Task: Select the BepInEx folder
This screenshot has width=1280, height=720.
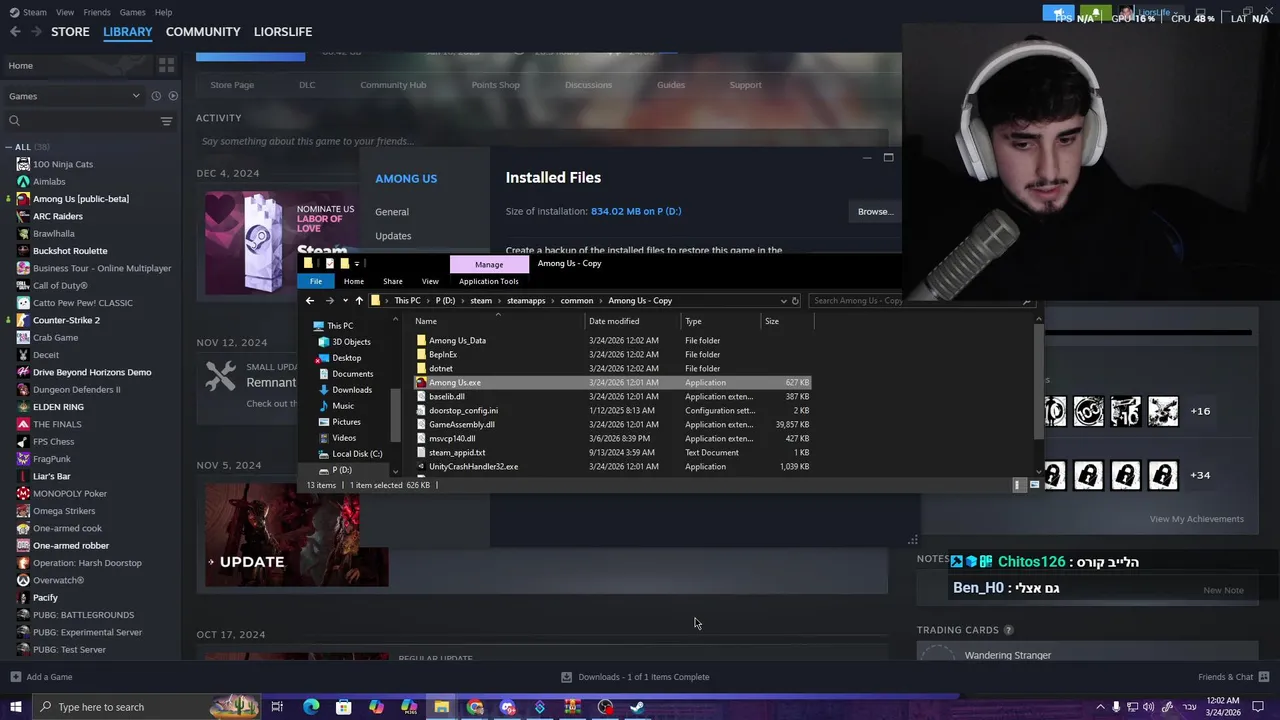Action: click(x=443, y=354)
